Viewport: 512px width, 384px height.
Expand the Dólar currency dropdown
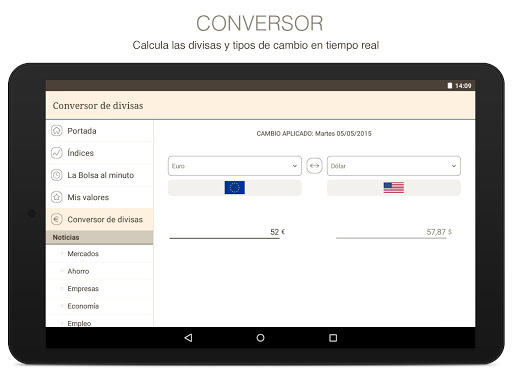tap(394, 166)
